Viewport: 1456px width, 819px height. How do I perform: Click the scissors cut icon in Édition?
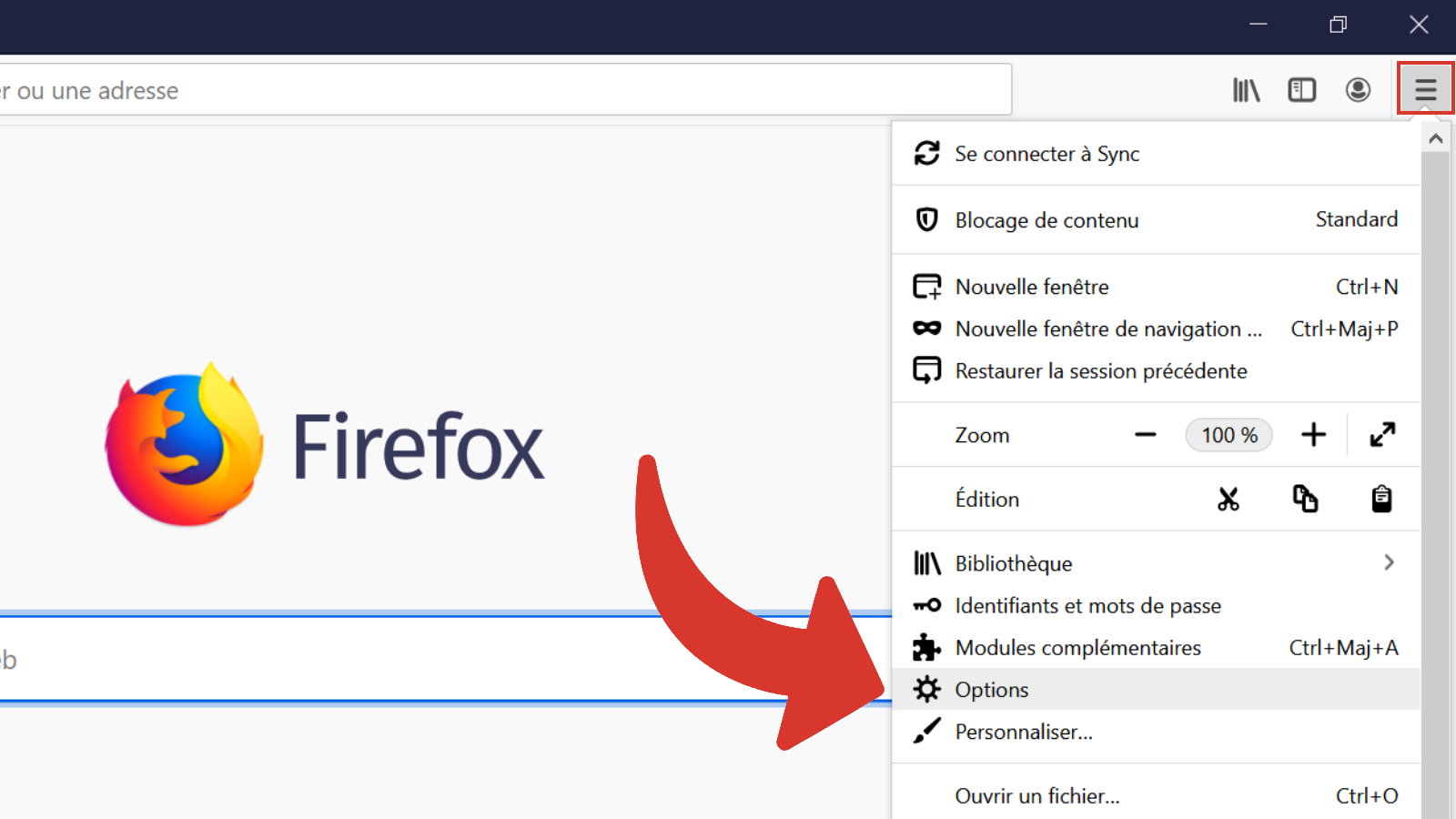point(1228,499)
